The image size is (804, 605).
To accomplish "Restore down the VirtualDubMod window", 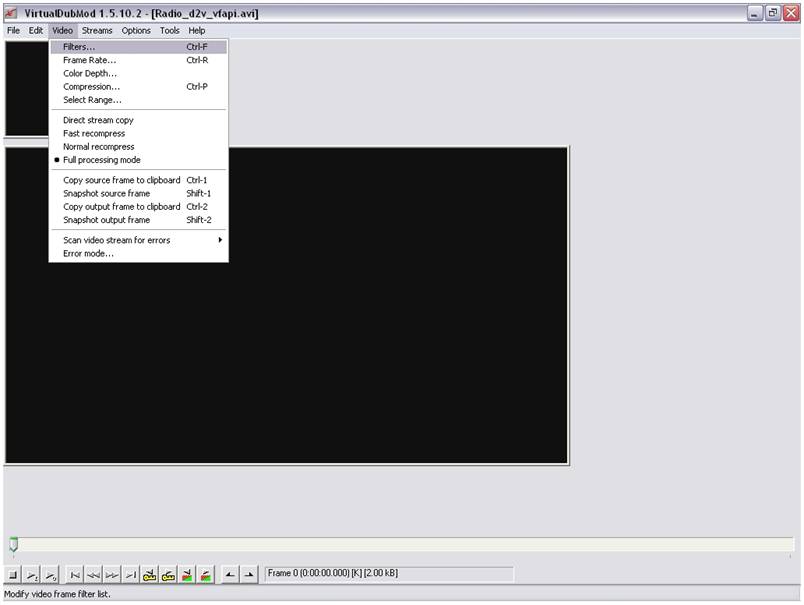I will pos(772,13).
